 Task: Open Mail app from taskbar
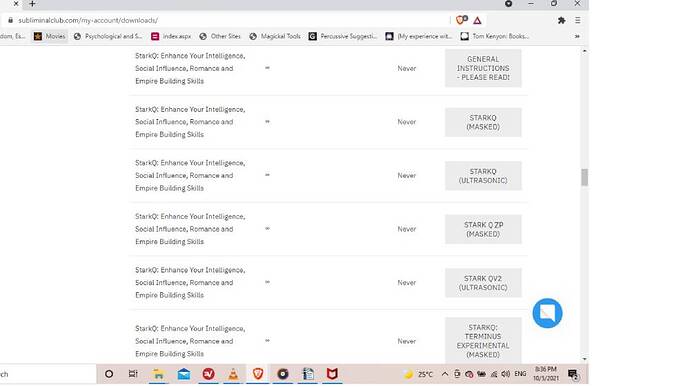(x=184, y=374)
